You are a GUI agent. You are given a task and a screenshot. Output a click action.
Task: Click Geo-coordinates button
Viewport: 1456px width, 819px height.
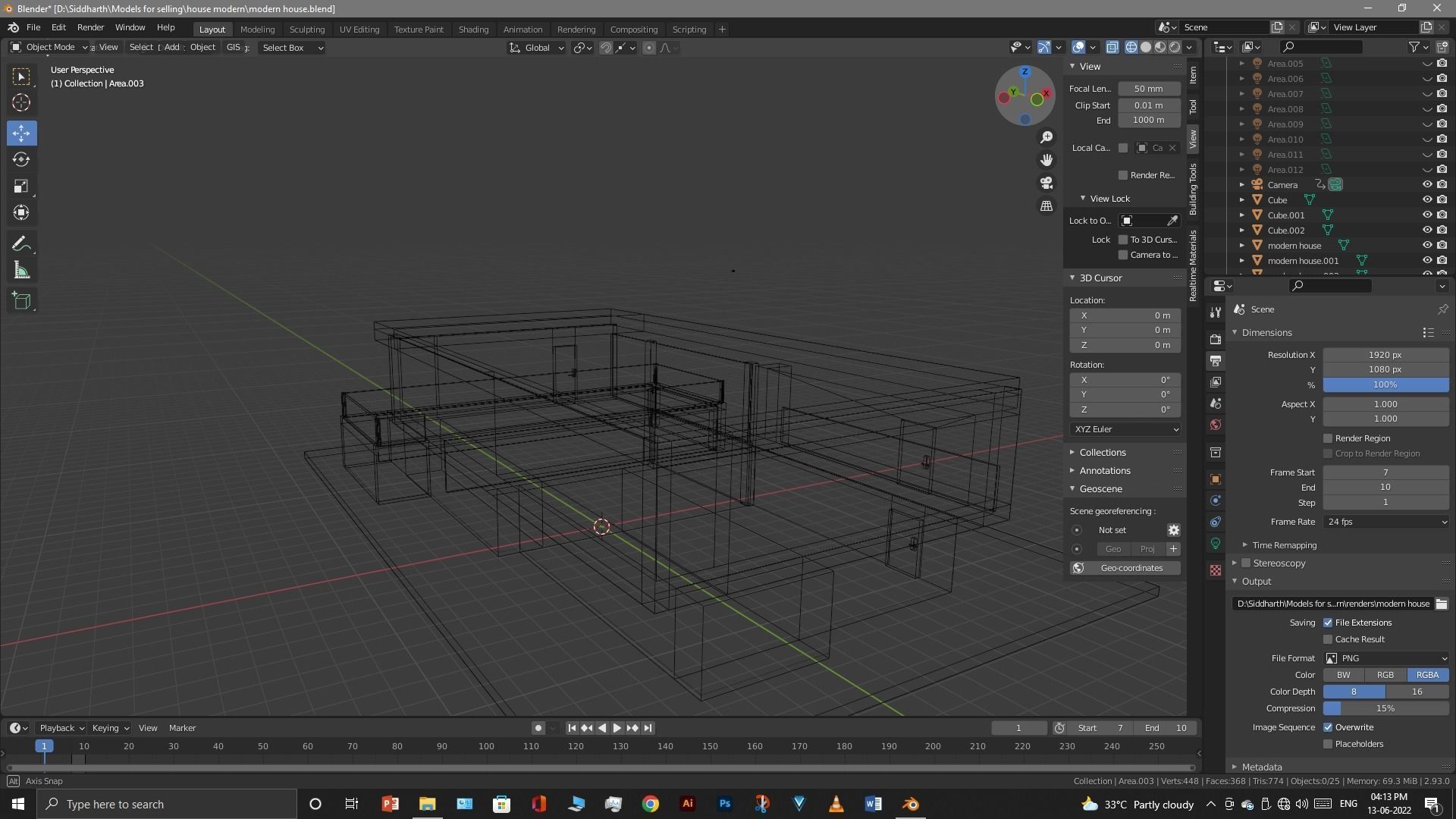(x=1125, y=568)
